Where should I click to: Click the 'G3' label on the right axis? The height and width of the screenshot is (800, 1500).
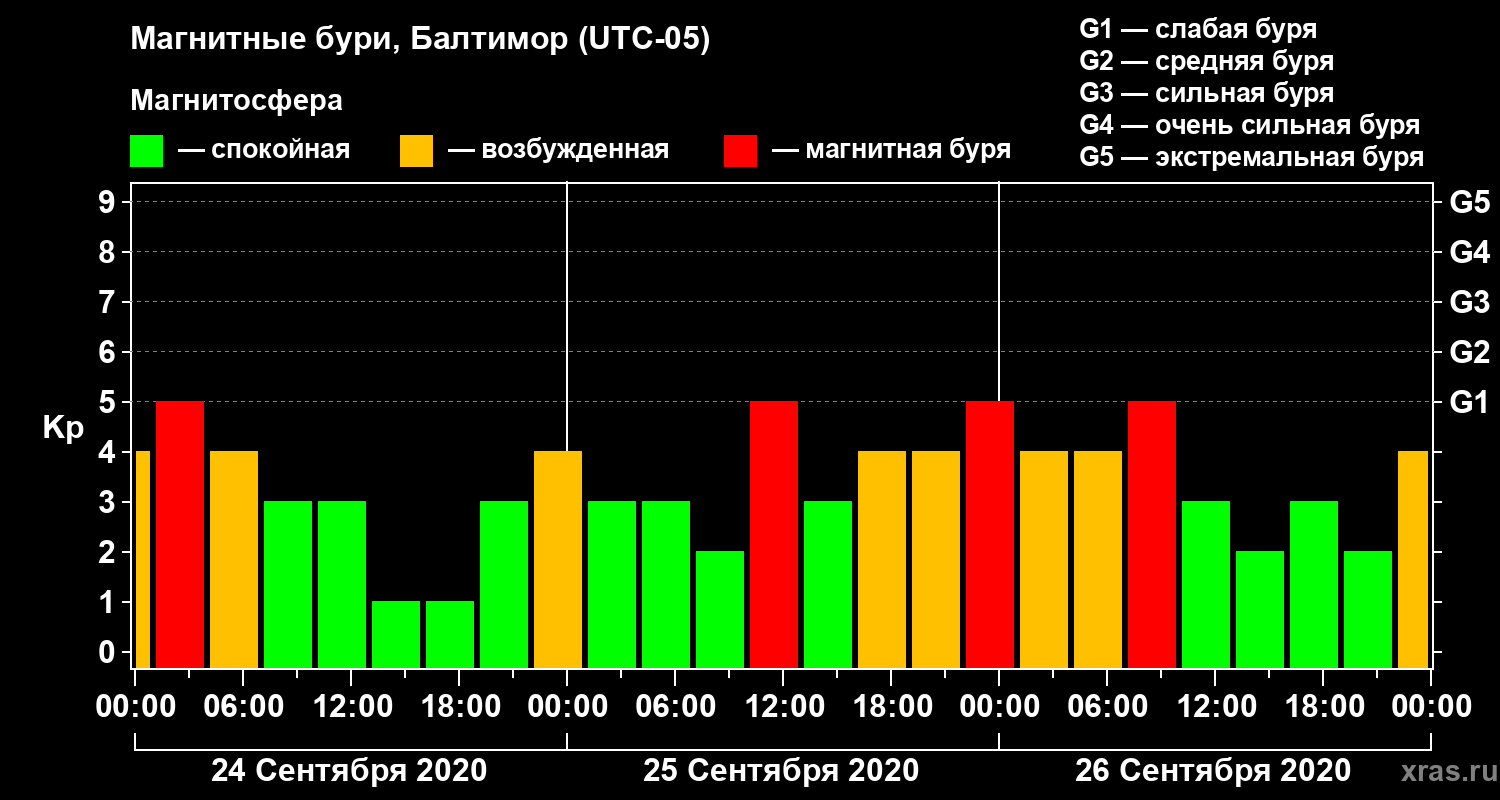pyautogui.click(x=1470, y=302)
